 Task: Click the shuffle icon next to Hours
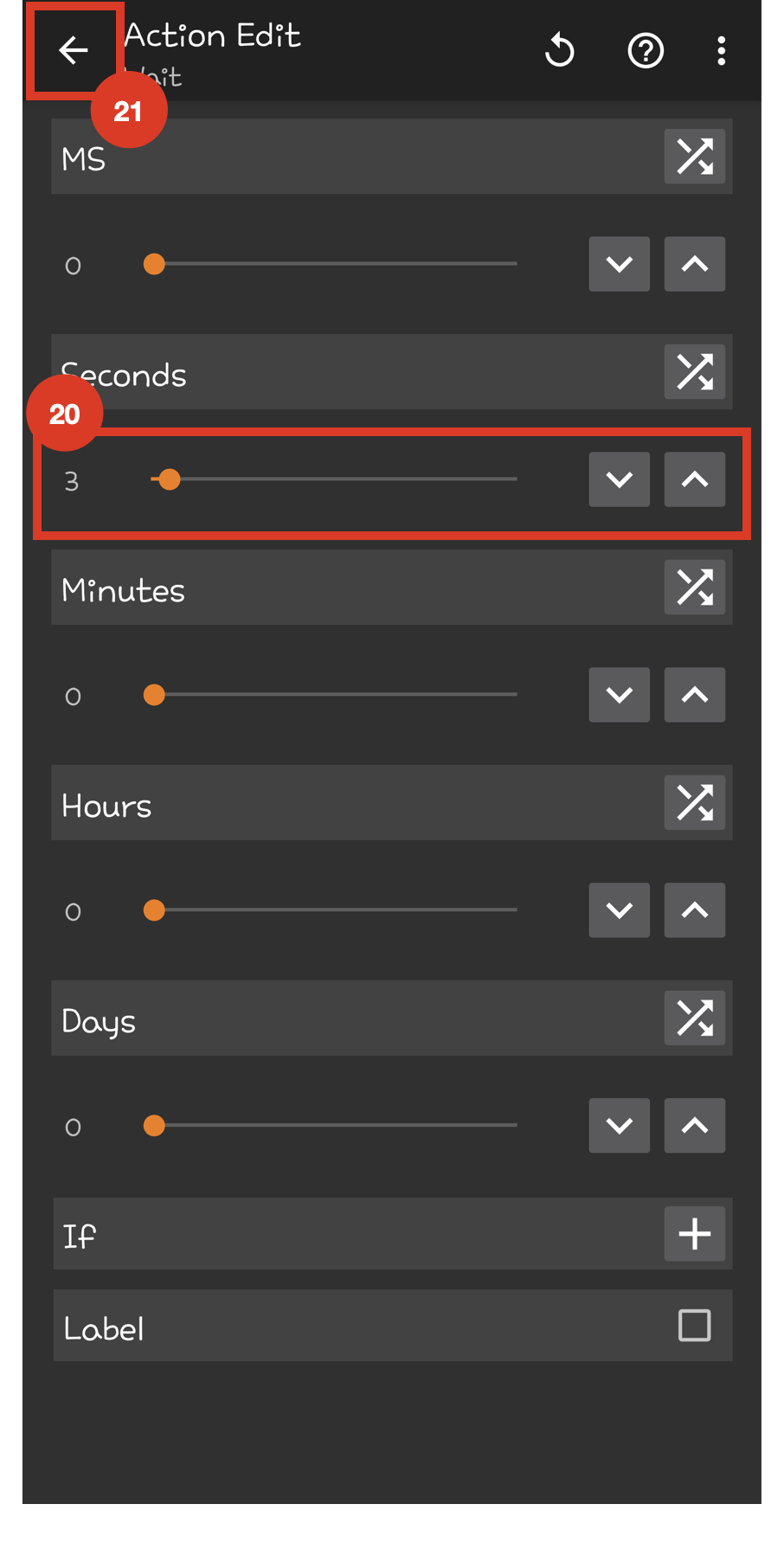694,802
